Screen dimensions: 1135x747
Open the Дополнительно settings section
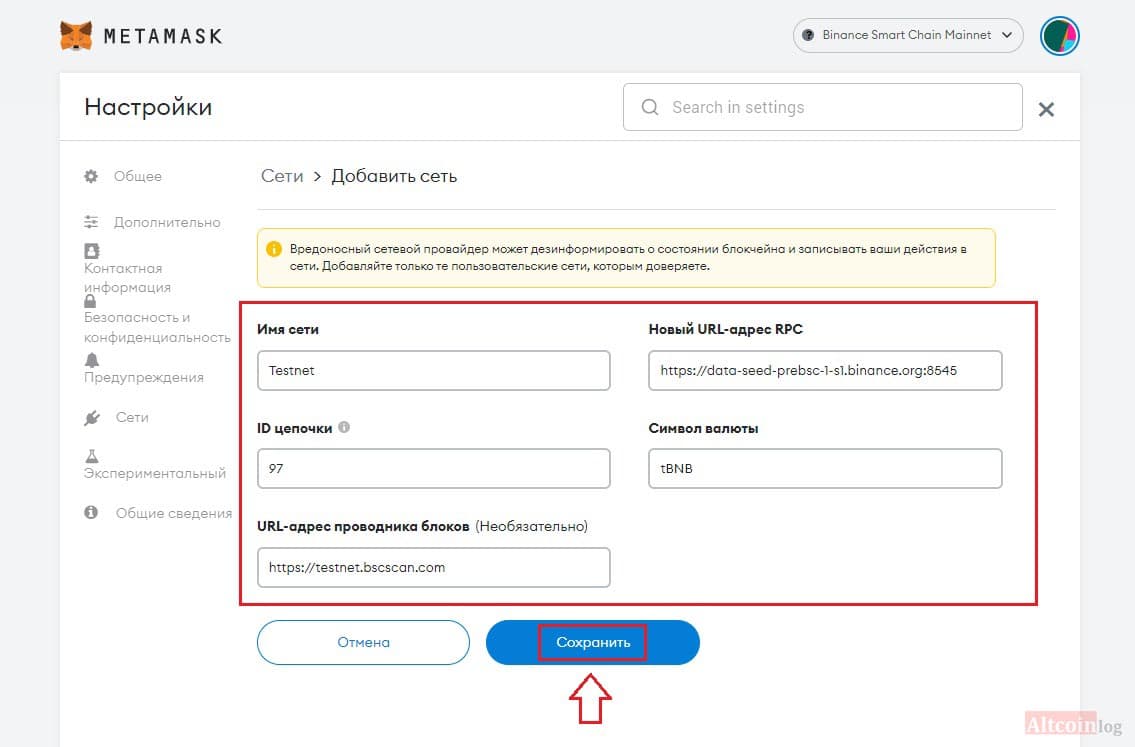click(x=167, y=222)
